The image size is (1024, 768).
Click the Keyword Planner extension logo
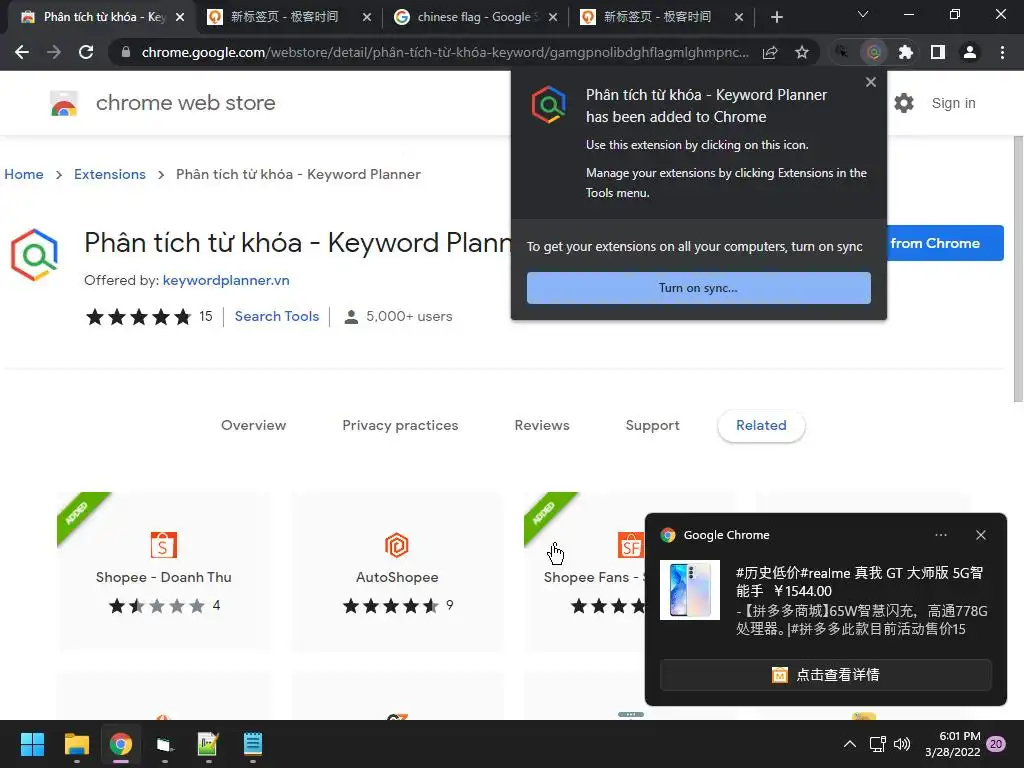tap(35, 255)
